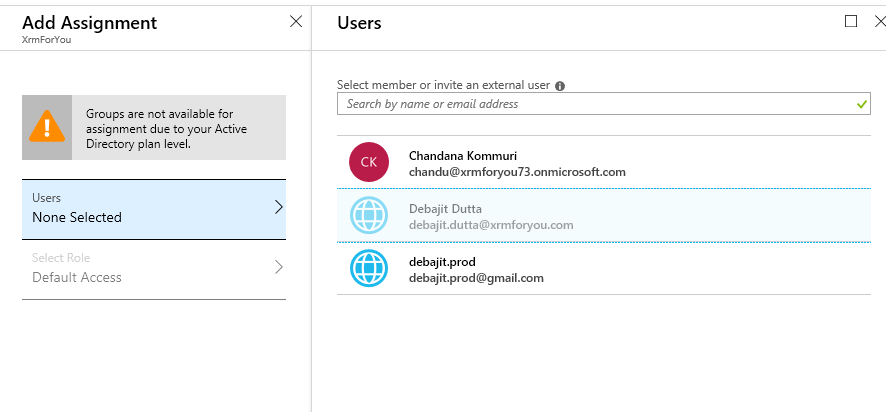Close the Add Assignment blade
This screenshot has height=412, width=886.
click(x=295, y=21)
